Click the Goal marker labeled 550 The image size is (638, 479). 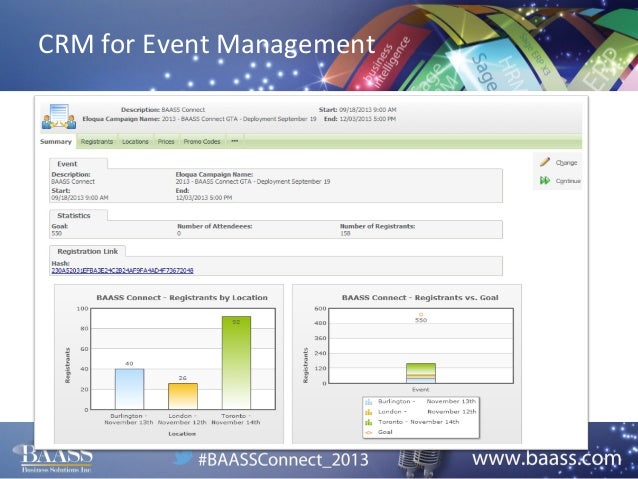421,317
